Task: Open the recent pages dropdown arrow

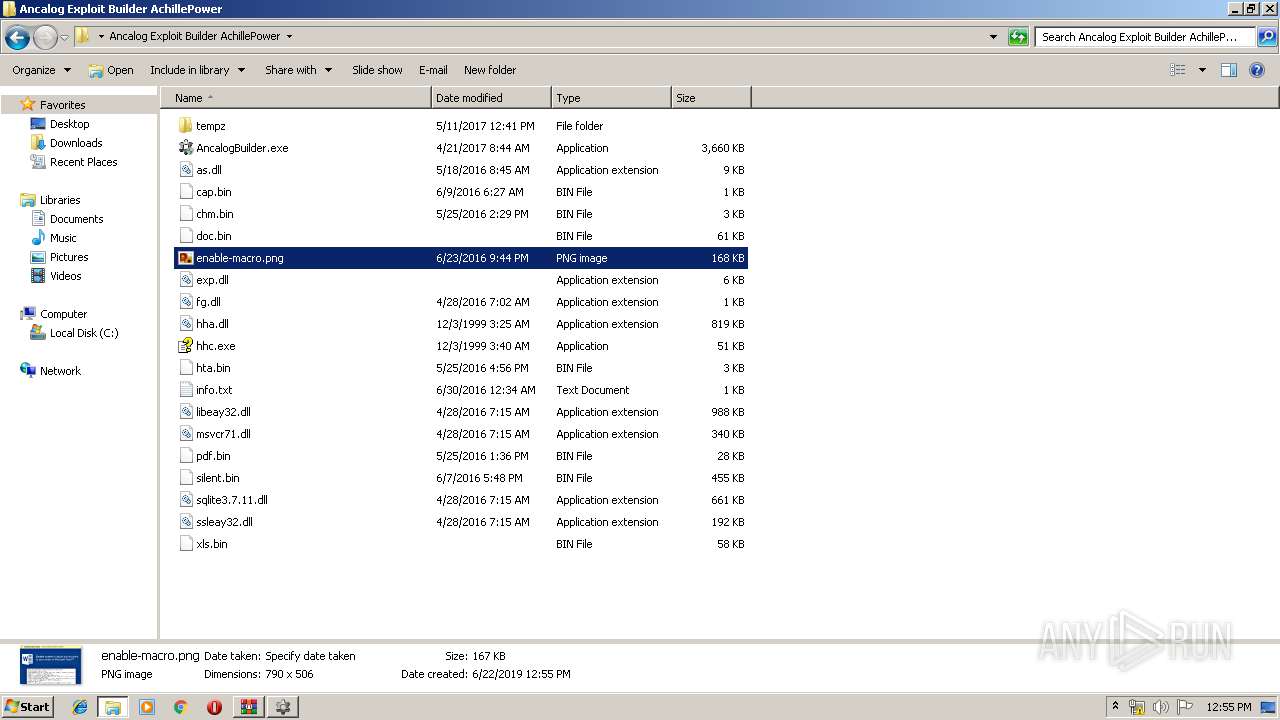Action: tap(64, 38)
